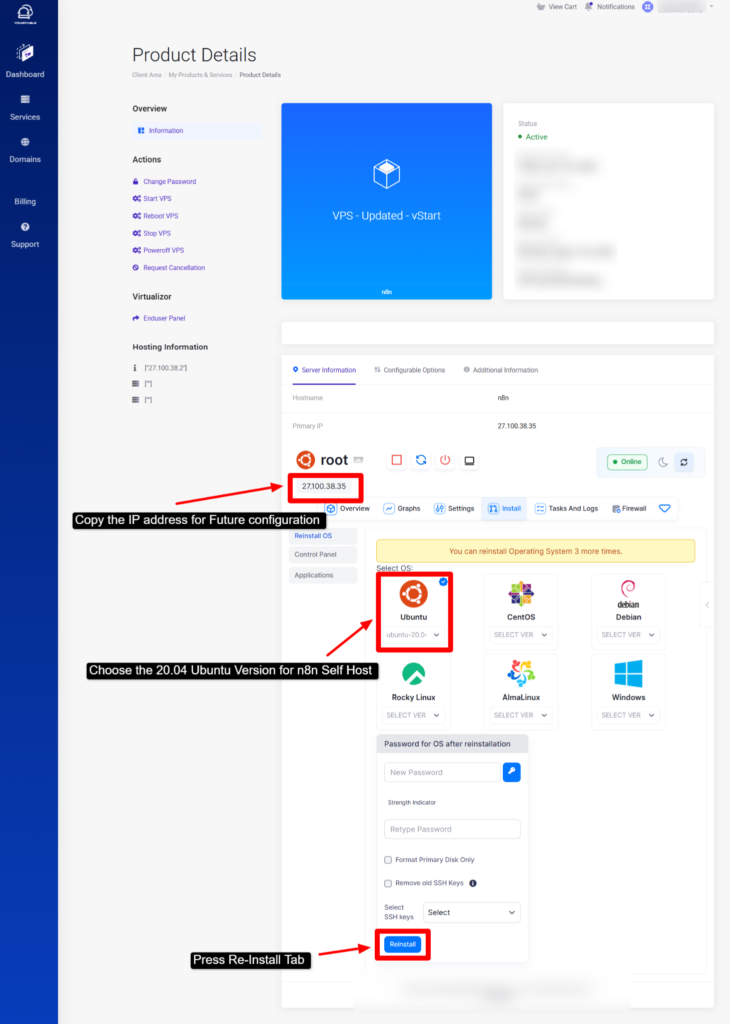Screen dimensions: 730x1024
Task: Collapse the side panel arrow at right
Action: point(706,605)
